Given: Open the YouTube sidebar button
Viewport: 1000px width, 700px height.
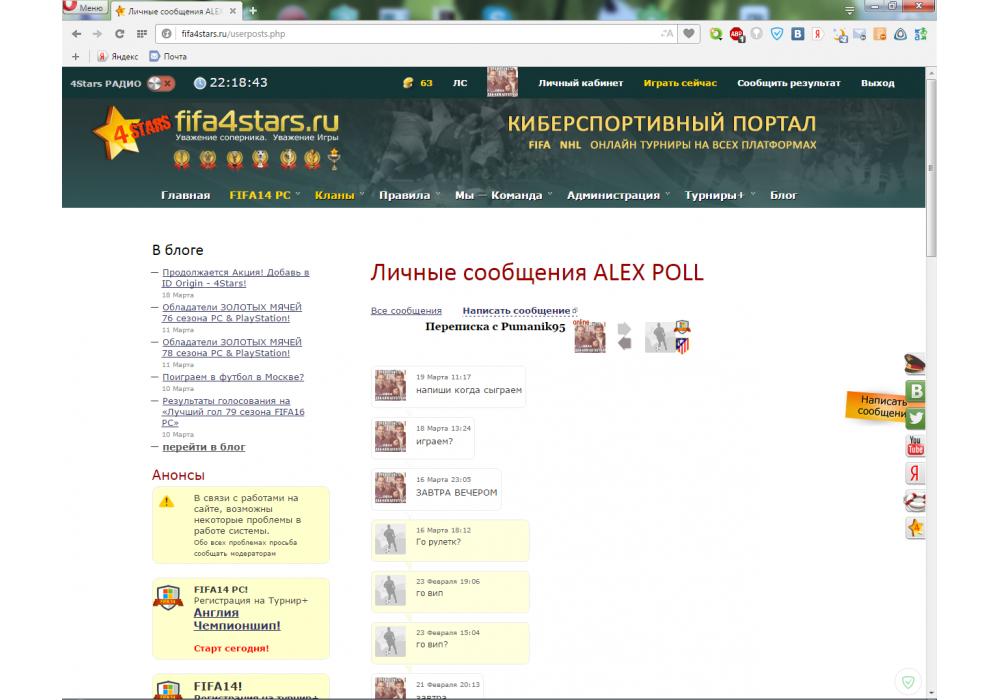Looking at the screenshot, I should point(916,446).
